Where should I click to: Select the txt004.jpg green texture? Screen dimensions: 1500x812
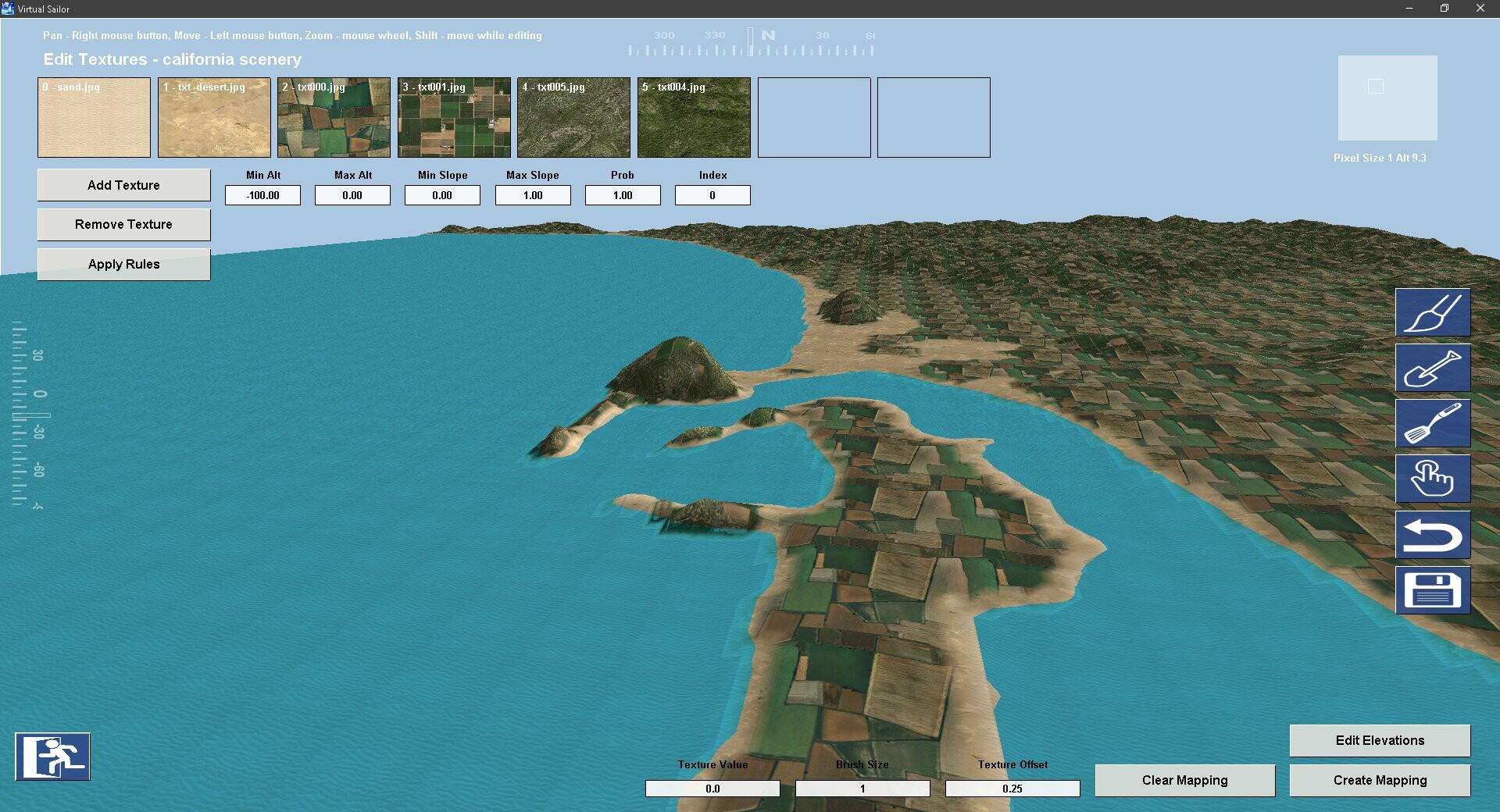tap(694, 117)
